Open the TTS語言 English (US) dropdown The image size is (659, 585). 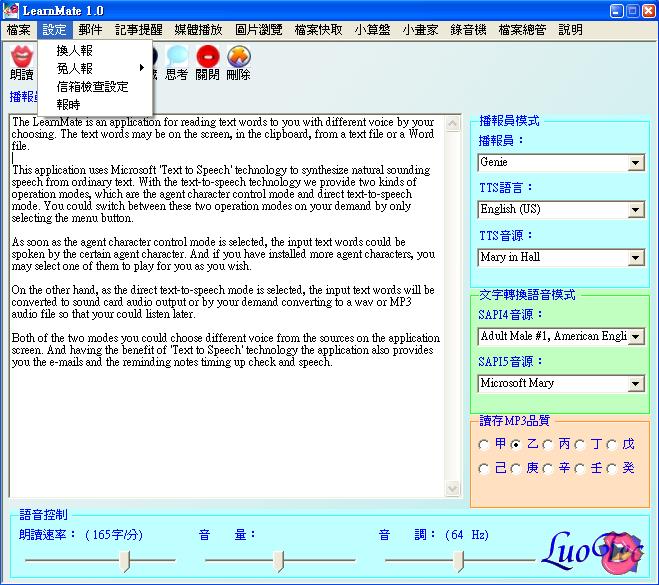click(x=635, y=210)
